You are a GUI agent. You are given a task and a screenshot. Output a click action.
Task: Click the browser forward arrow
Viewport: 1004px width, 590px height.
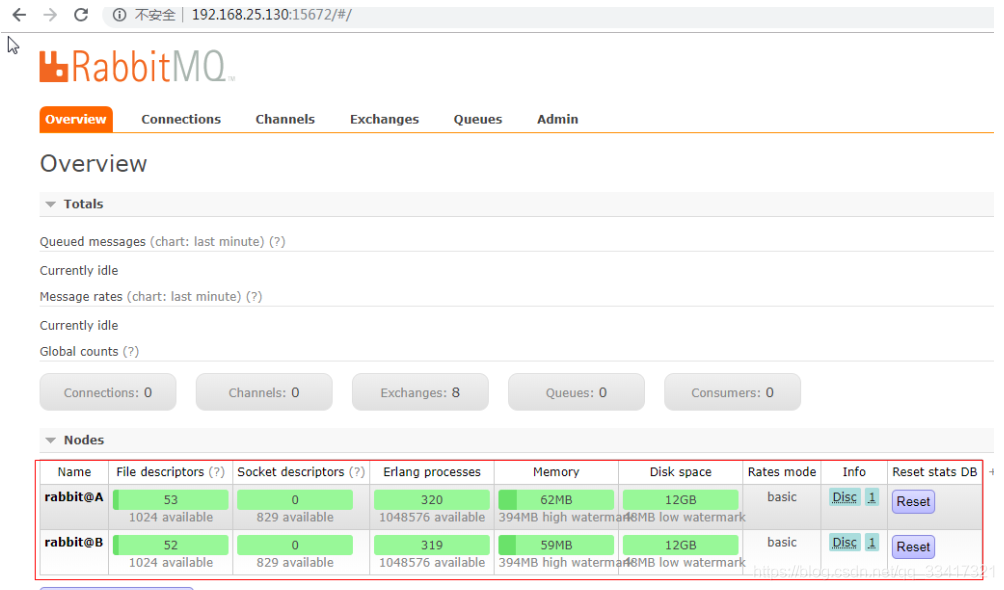(x=50, y=15)
